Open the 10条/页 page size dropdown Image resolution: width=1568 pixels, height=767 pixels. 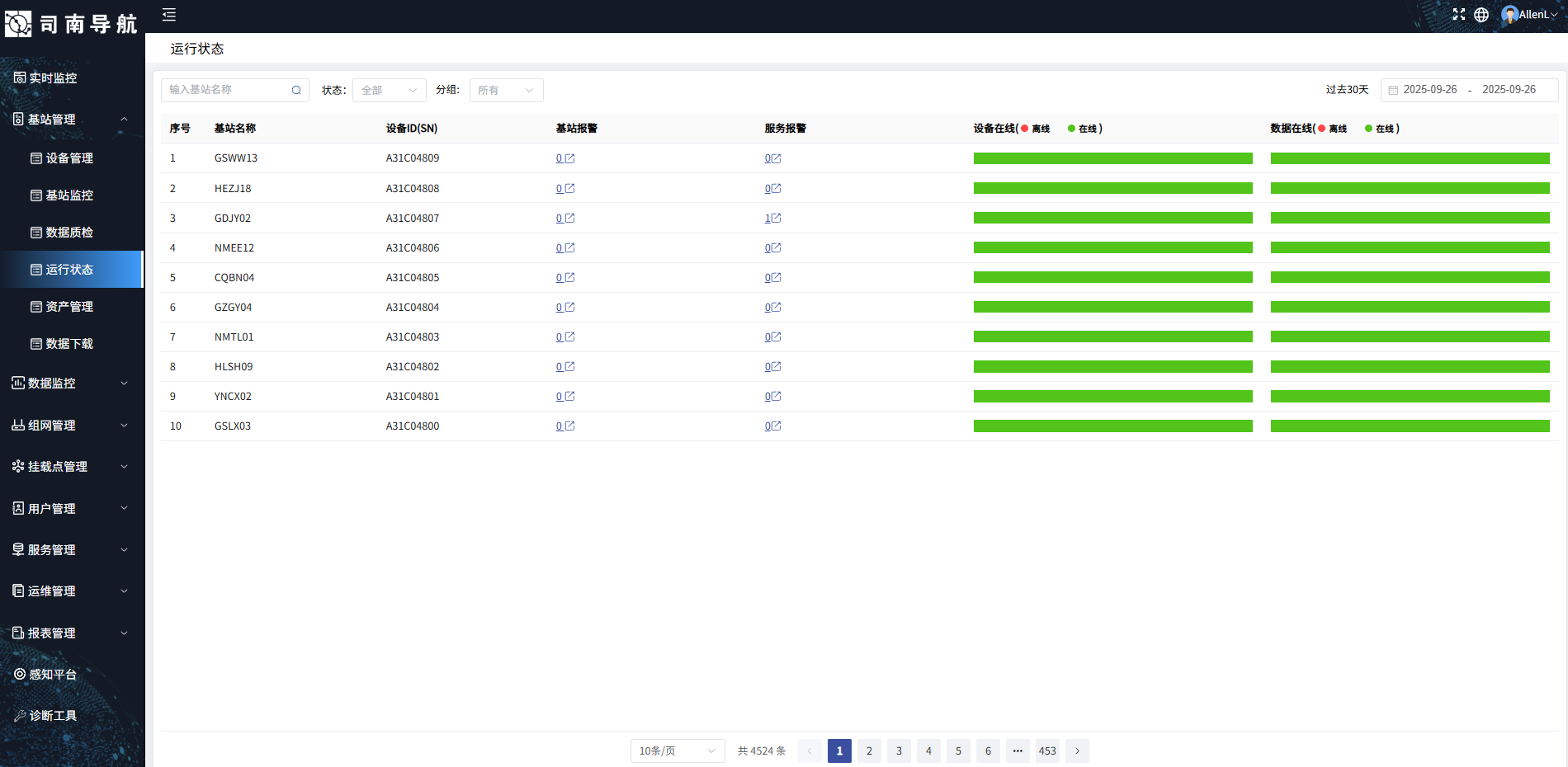(678, 751)
